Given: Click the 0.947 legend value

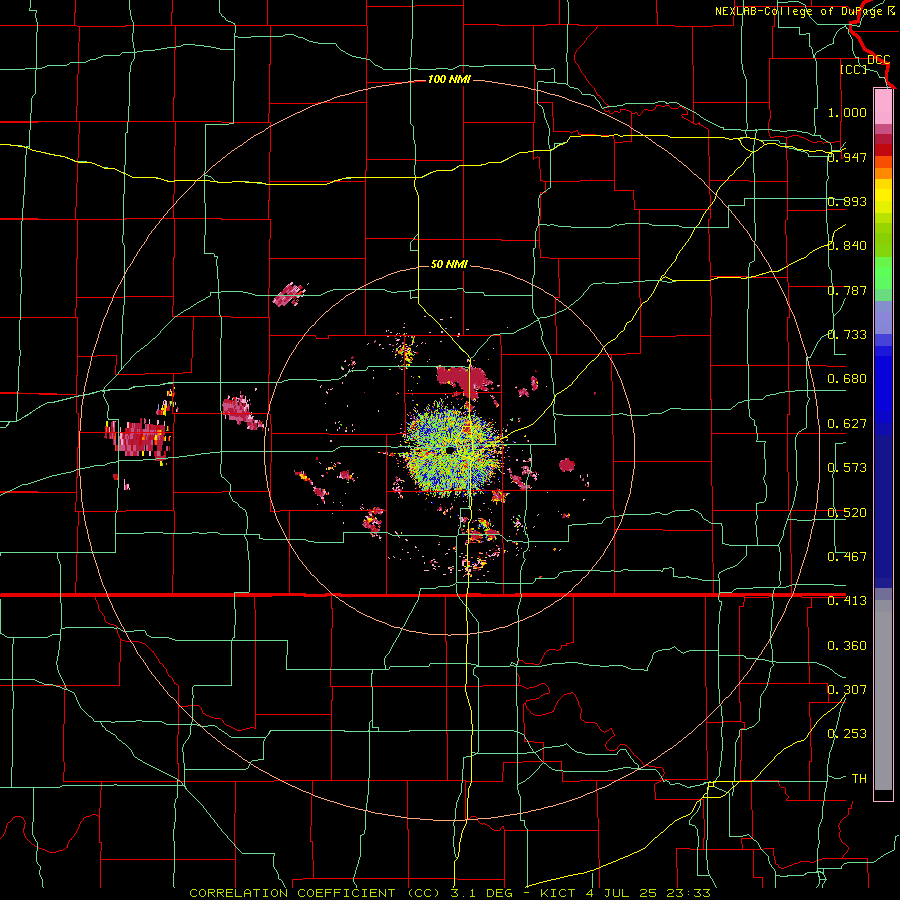Looking at the screenshot, I should click(847, 157).
